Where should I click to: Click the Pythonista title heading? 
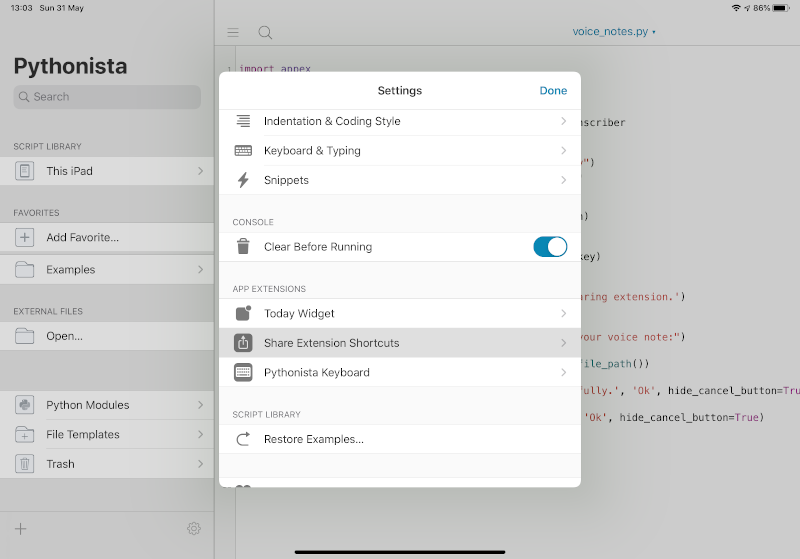(x=70, y=66)
